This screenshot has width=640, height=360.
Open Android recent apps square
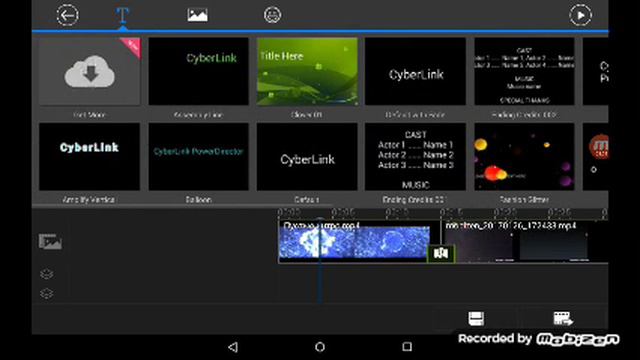tap(407, 347)
